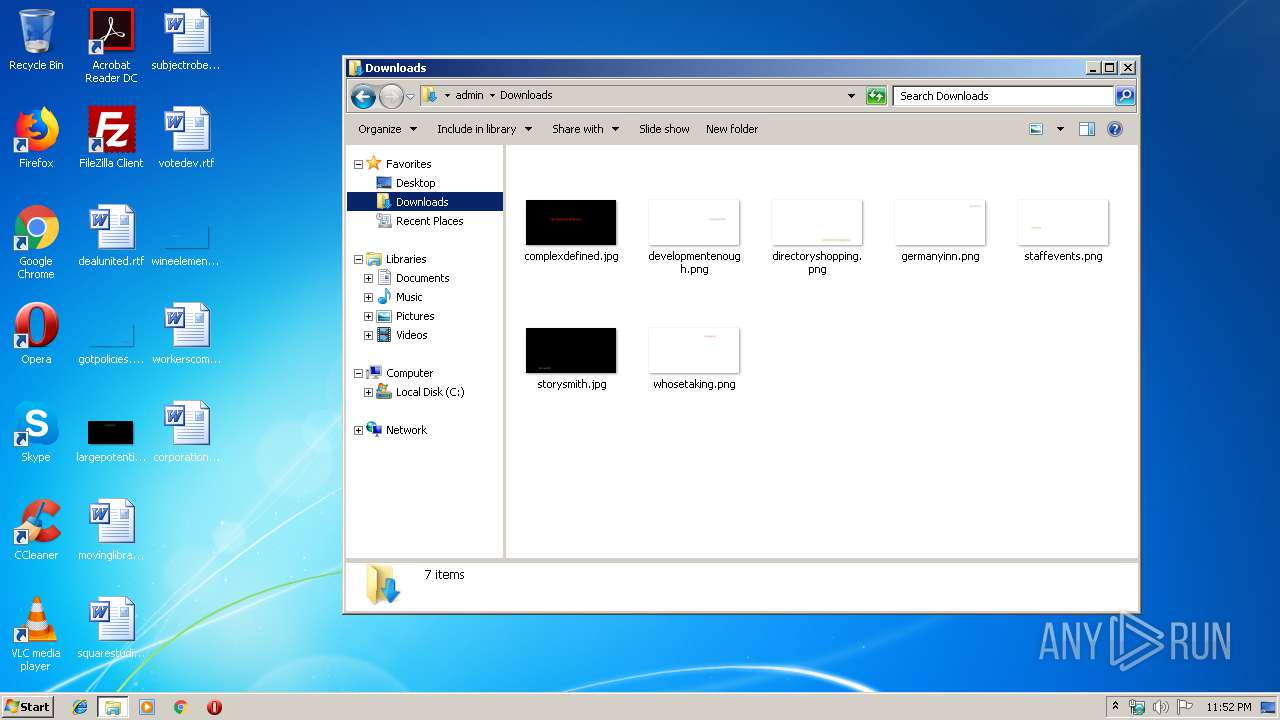Open Include in library dropdown
The image size is (1280, 720).
[484, 129]
